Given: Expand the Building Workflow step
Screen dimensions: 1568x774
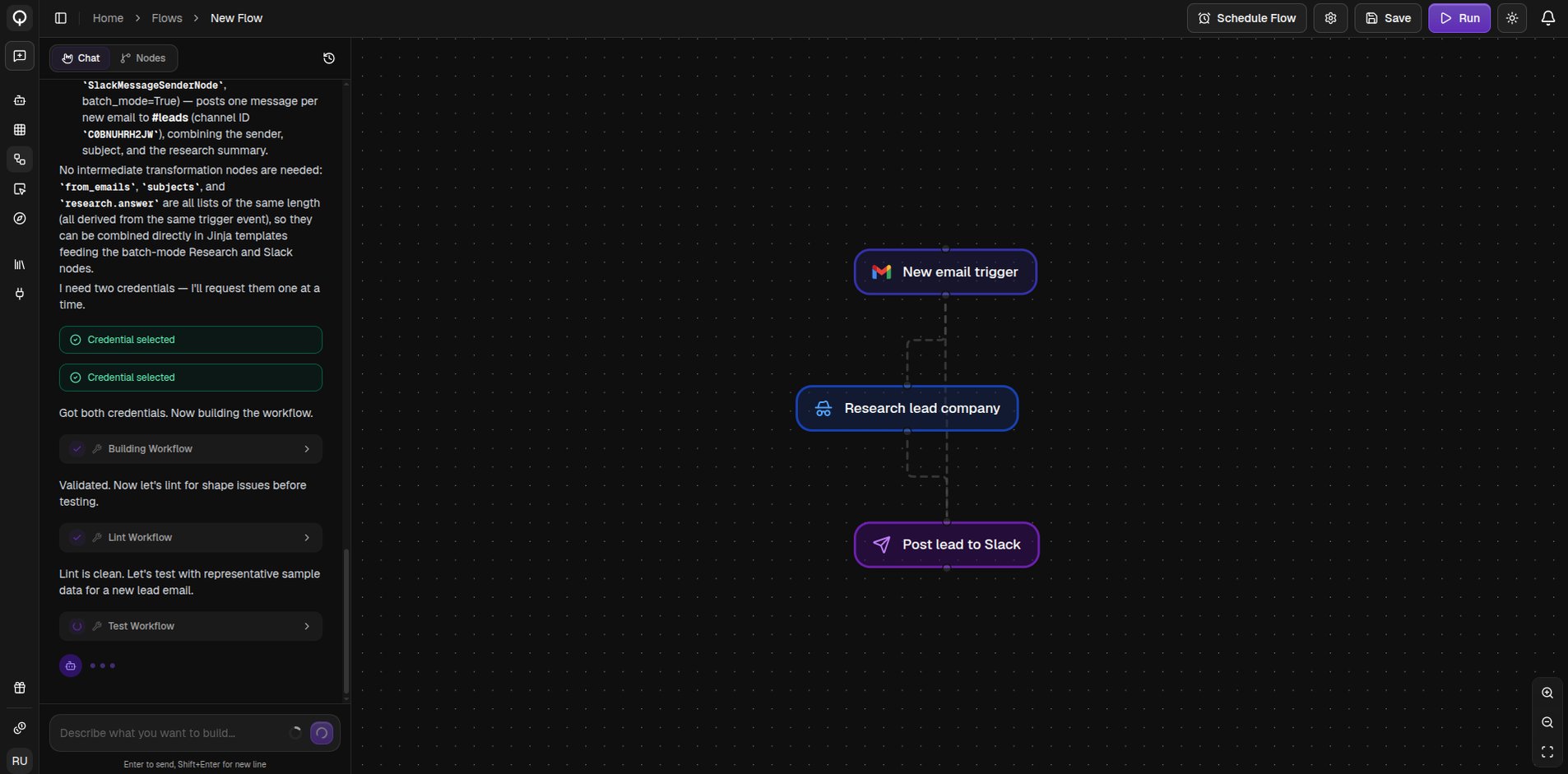Looking at the screenshot, I should (x=191, y=449).
